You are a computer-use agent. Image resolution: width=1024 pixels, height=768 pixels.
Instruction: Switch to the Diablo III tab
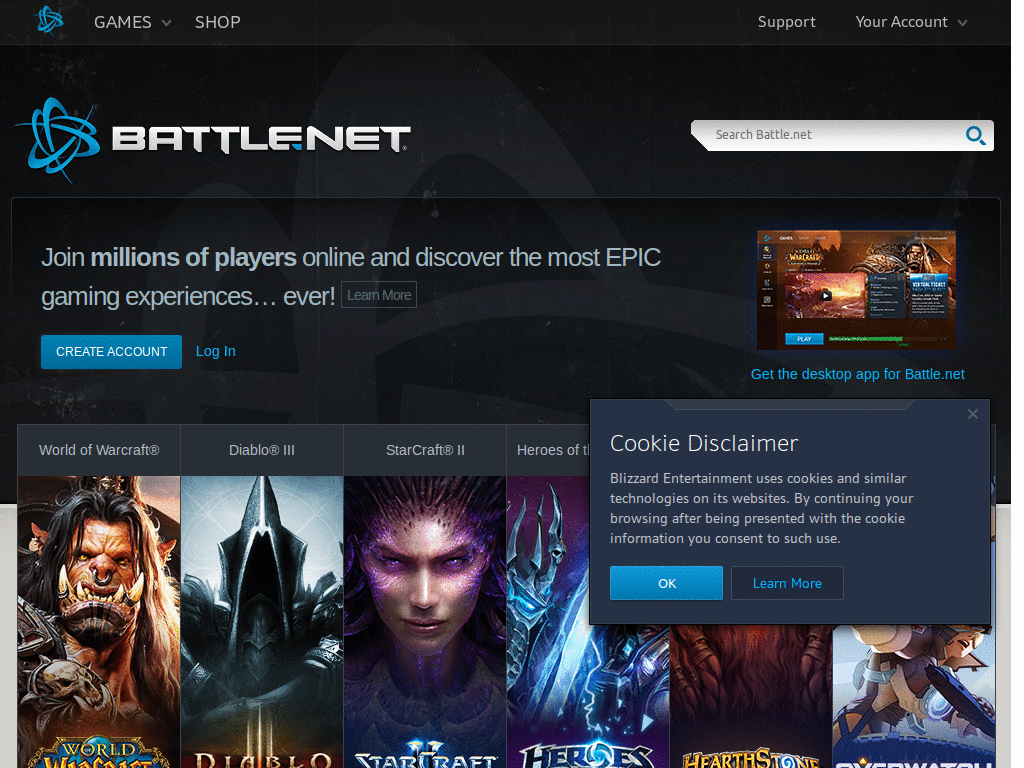pyautogui.click(x=261, y=450)
